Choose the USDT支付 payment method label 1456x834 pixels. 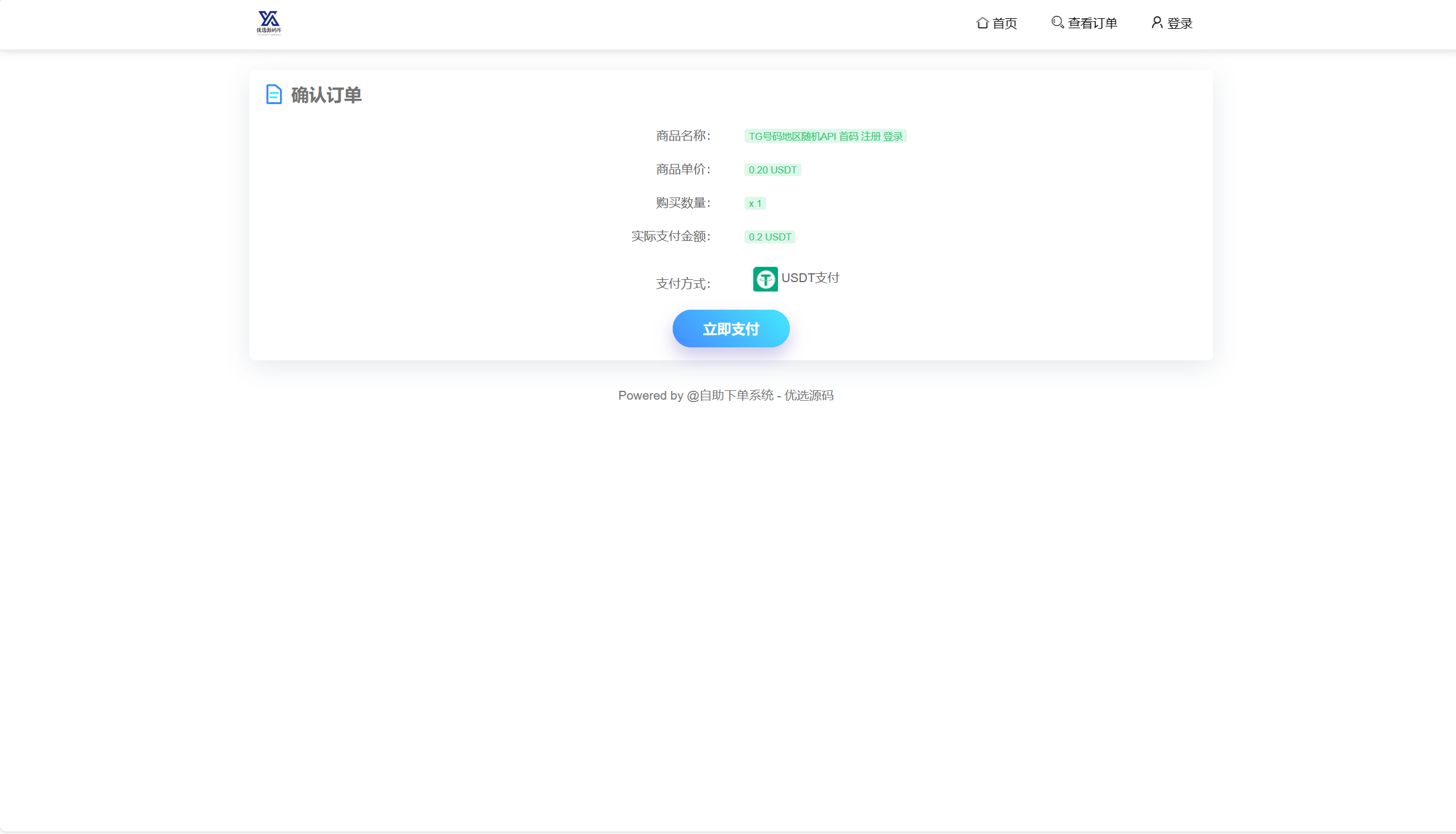click(810, 278)
